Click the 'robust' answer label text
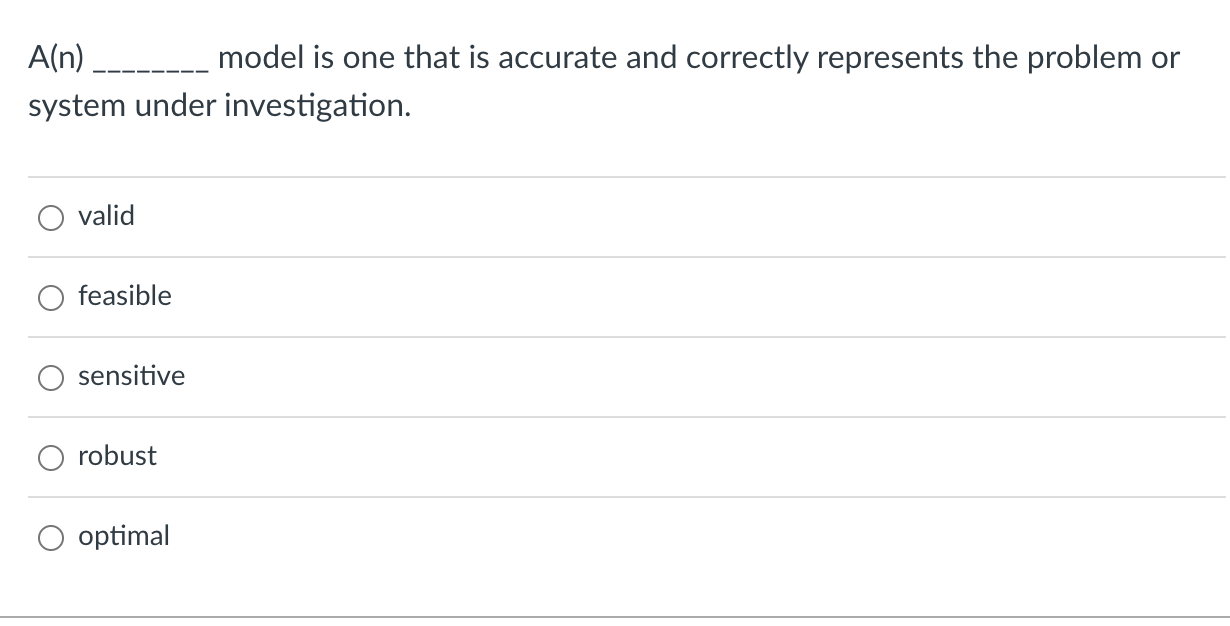Screen dimensions: 1230x626 tap(117, 456)
